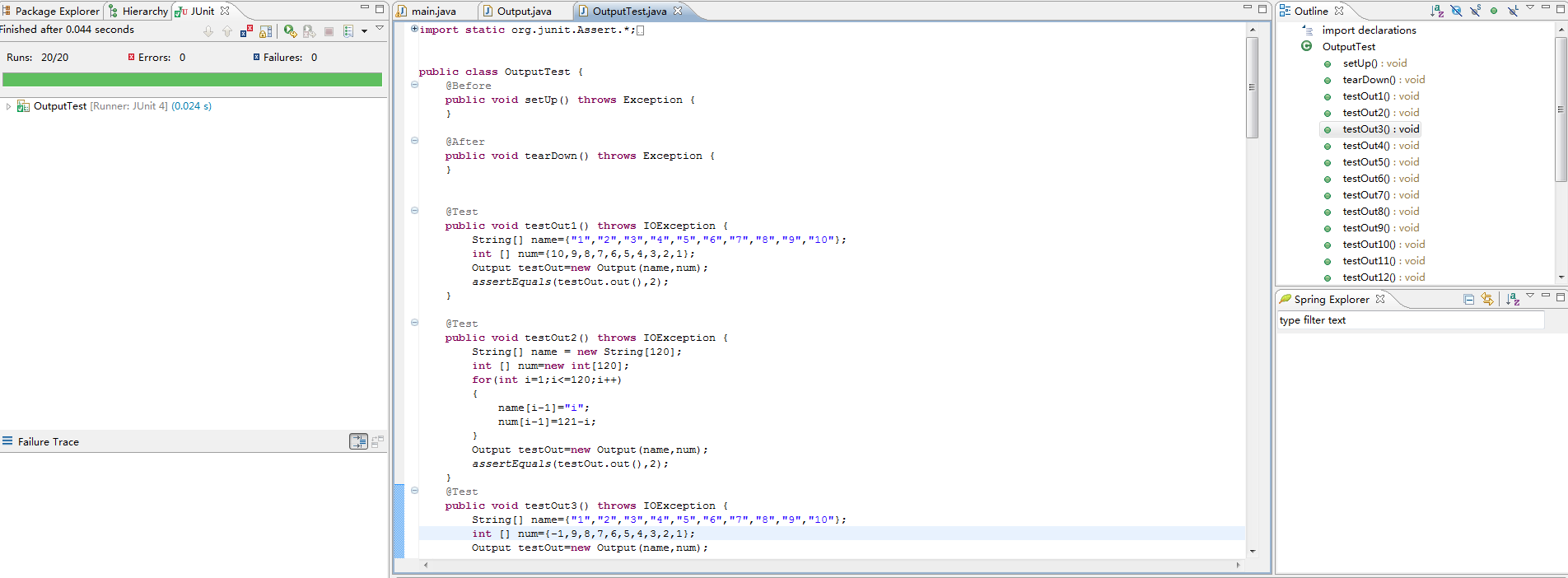Select testOut5() in the Outline
The height and width of the screenshot is (578, 1568).
click(1381, 162)
